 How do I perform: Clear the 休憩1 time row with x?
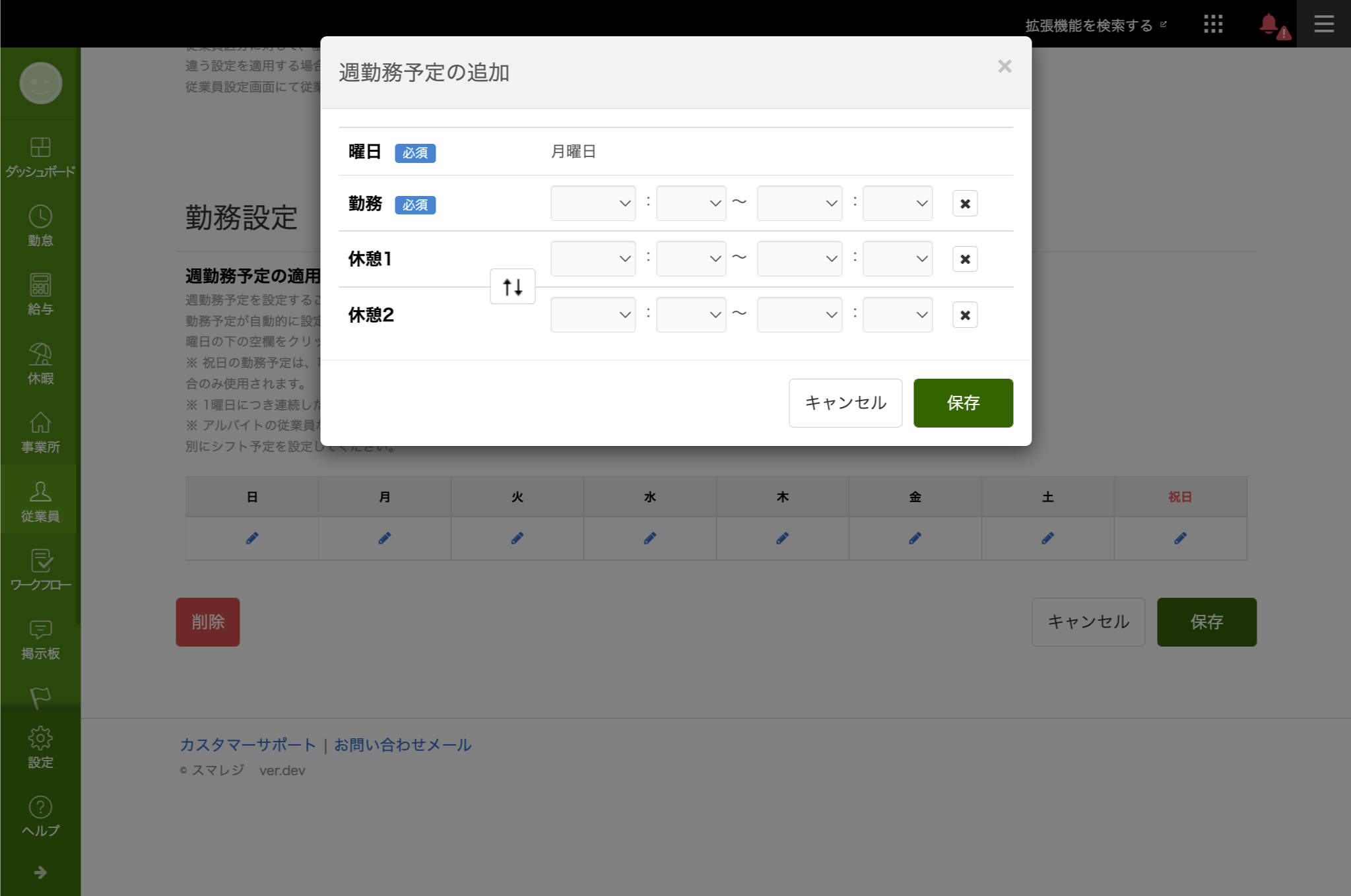pos(965,259)
